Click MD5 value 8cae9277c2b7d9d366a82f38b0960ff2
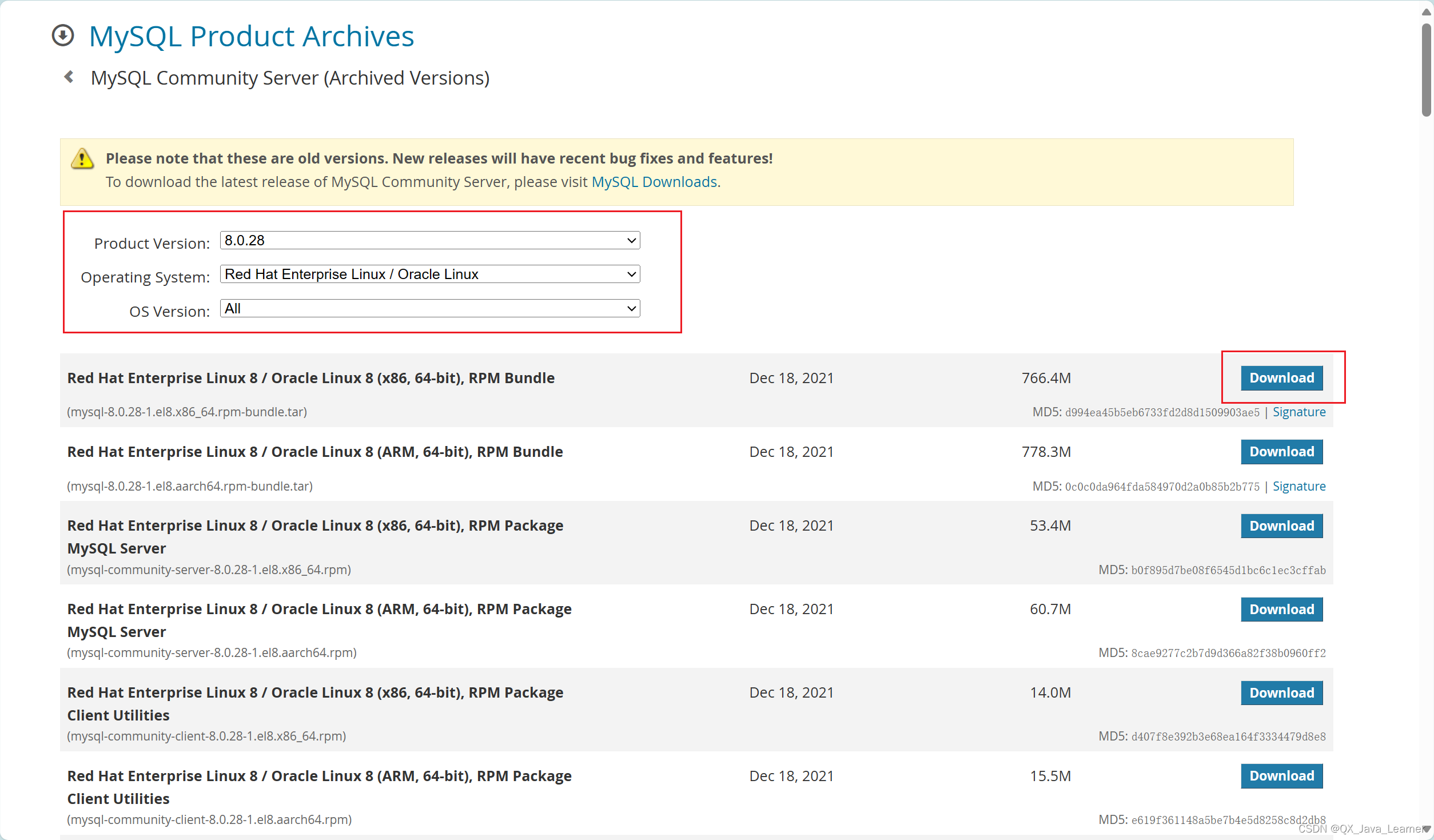Viewport: 1434px width, 840px height. pyautogui.click(x=1228, y=653)
